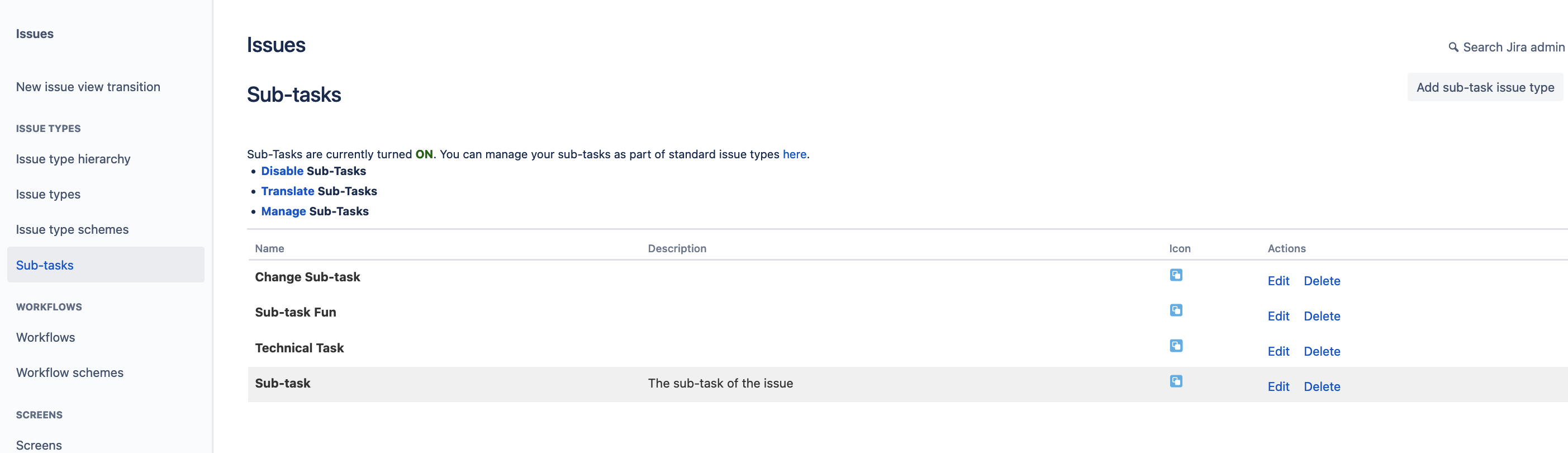Click Manage Sub-Tasks link

pos(283,211)
